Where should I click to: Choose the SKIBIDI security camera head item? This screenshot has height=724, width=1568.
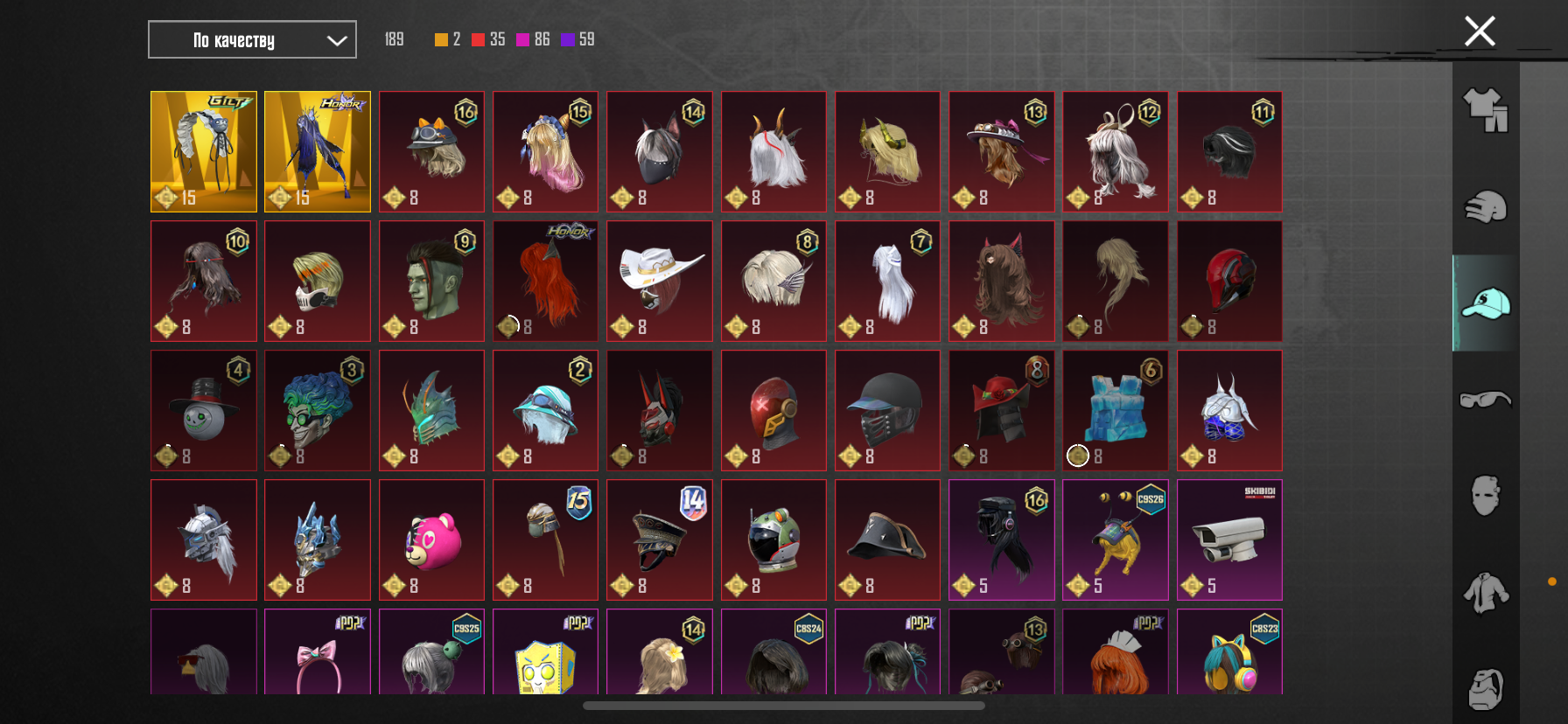coord(1229,540)
